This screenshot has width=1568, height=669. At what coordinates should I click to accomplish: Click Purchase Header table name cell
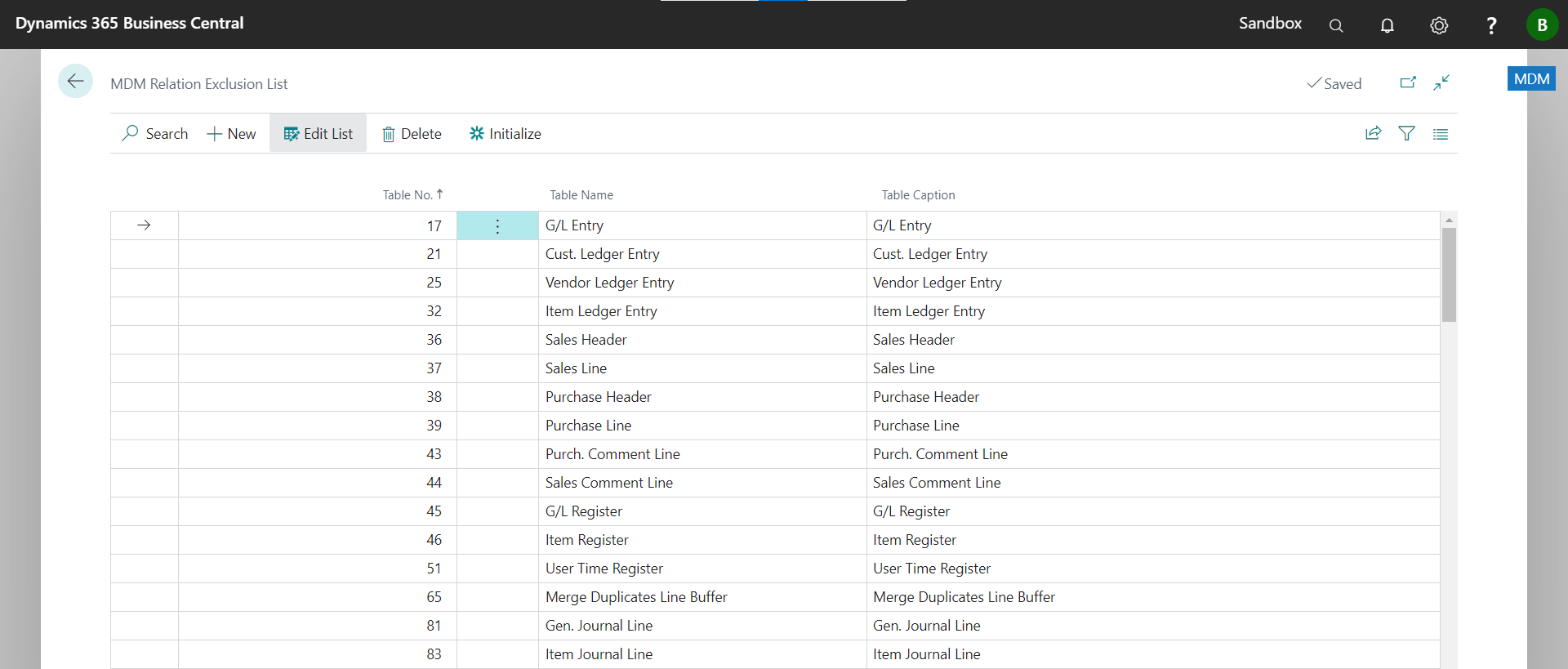point(702,397)
